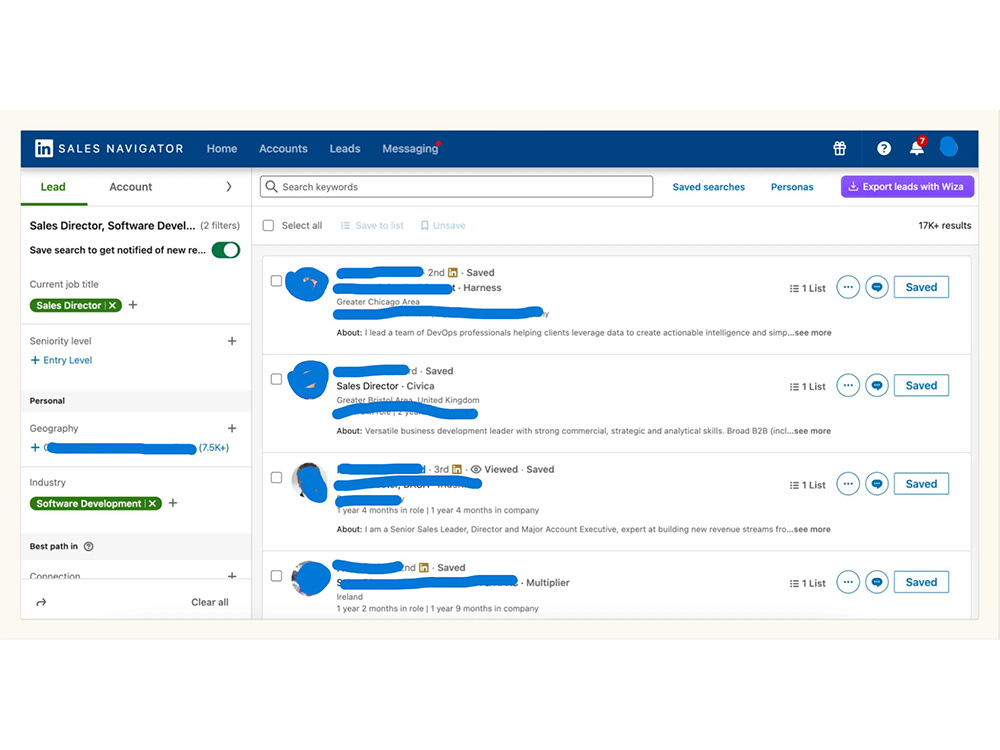The image size is (1000, 750).
Task: Select the Civica lead checkbox
Action: (x=276, y=379)
